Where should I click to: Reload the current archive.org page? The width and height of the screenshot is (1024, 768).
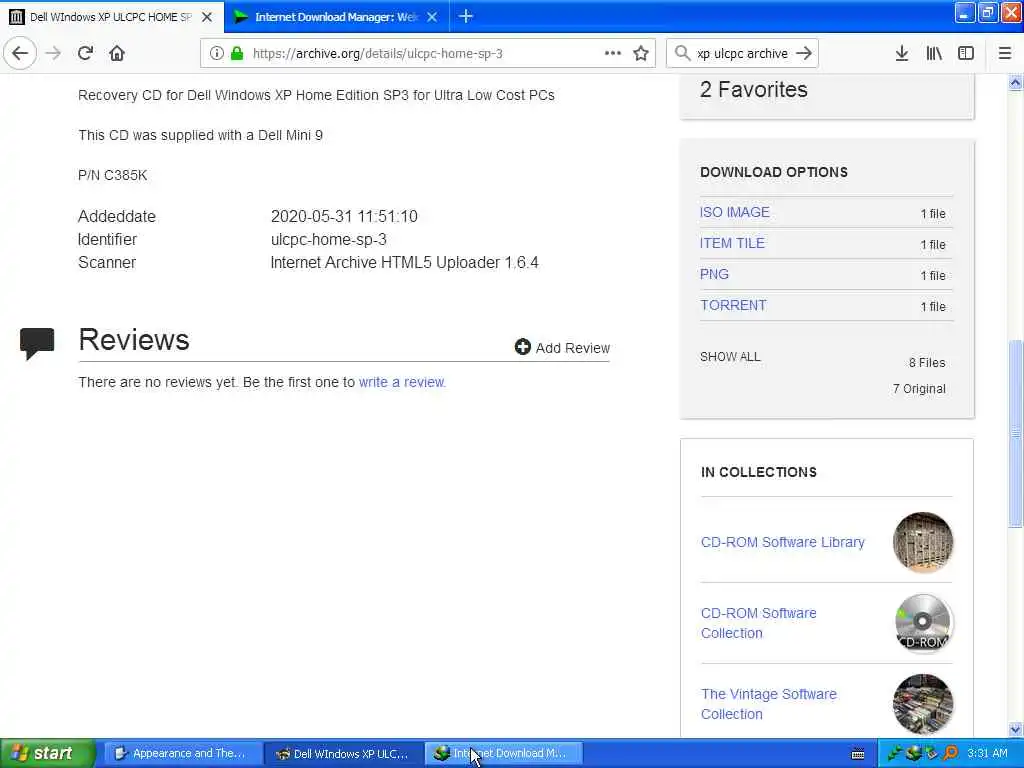coord(85,54)
